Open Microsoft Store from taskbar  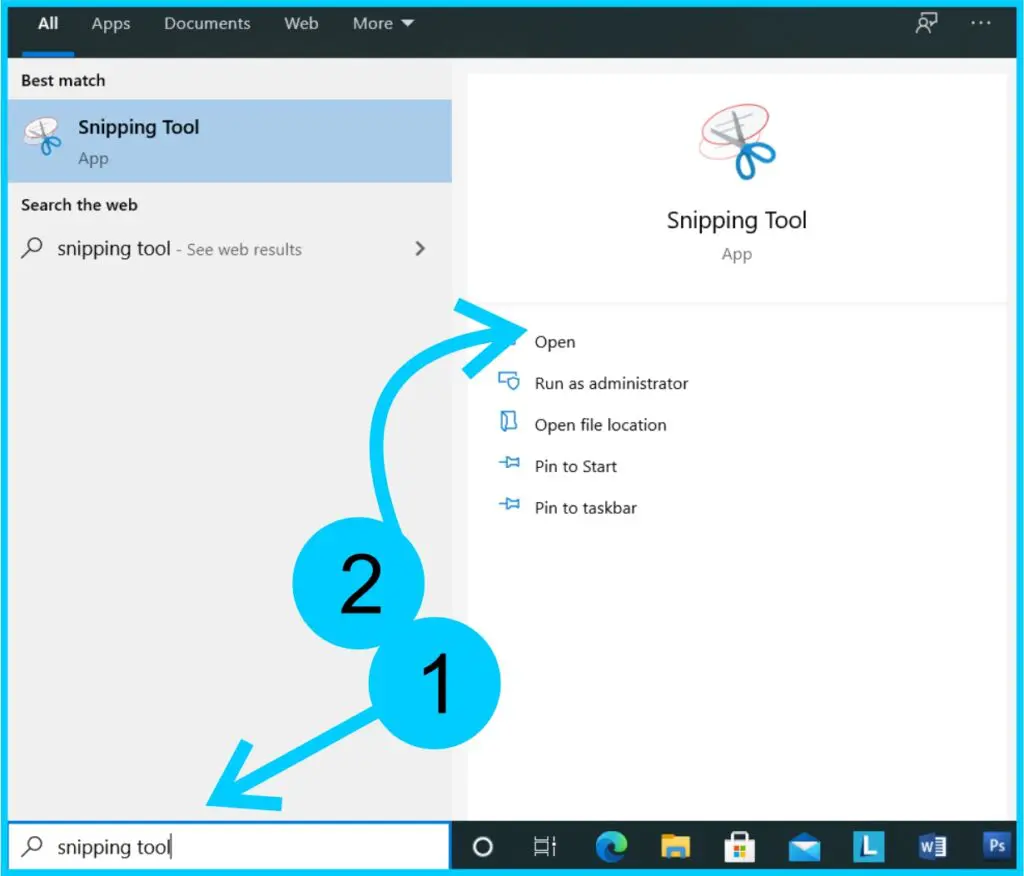coord(739,847)
